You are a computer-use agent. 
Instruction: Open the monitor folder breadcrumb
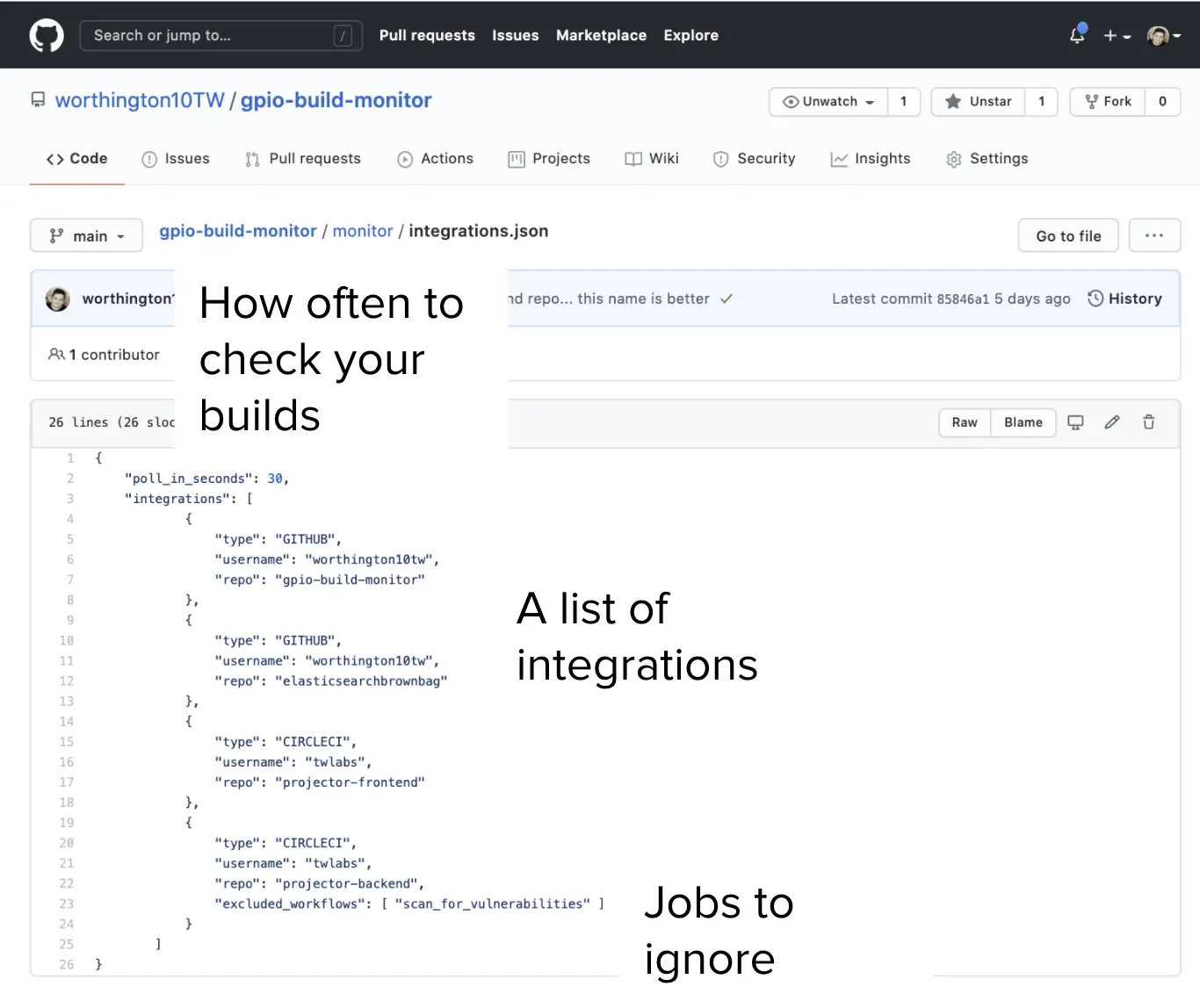363,231
